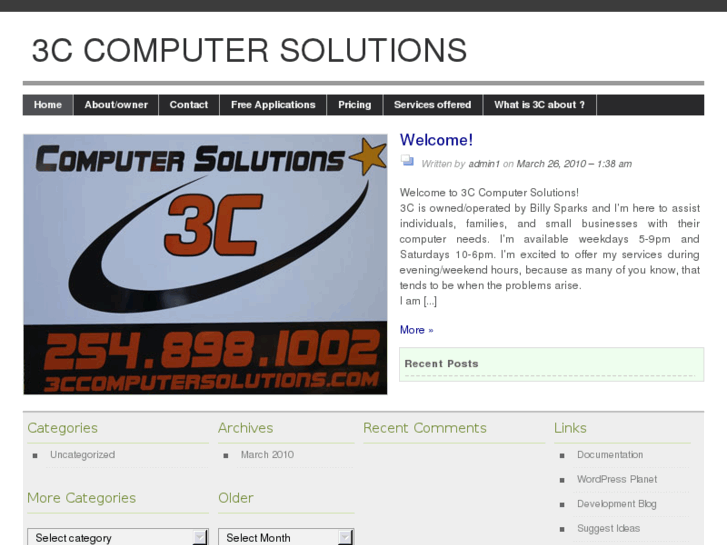The width and height of the screenshot is (727, 545).
Task: Open the Suggest Ideas link
Action: 608,528
